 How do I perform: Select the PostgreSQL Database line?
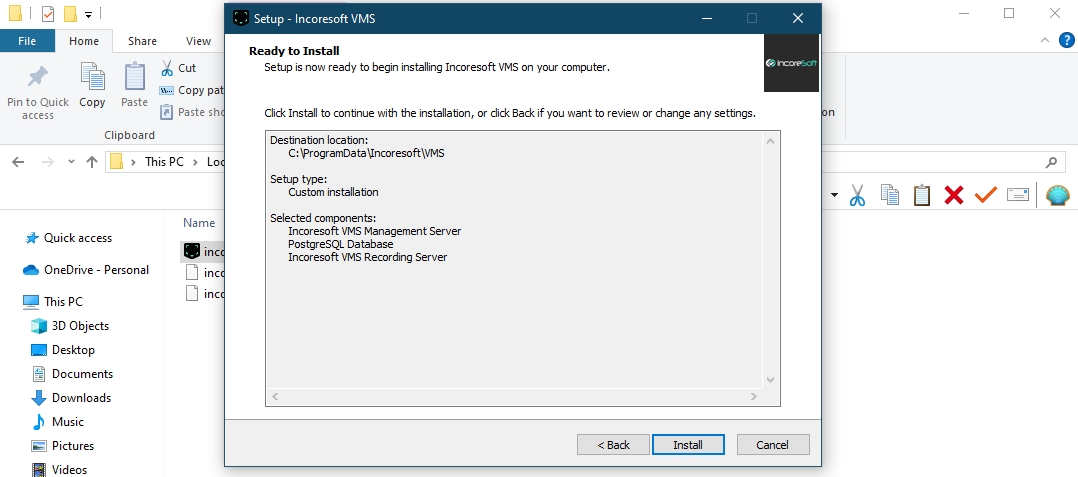pos(341,244)
